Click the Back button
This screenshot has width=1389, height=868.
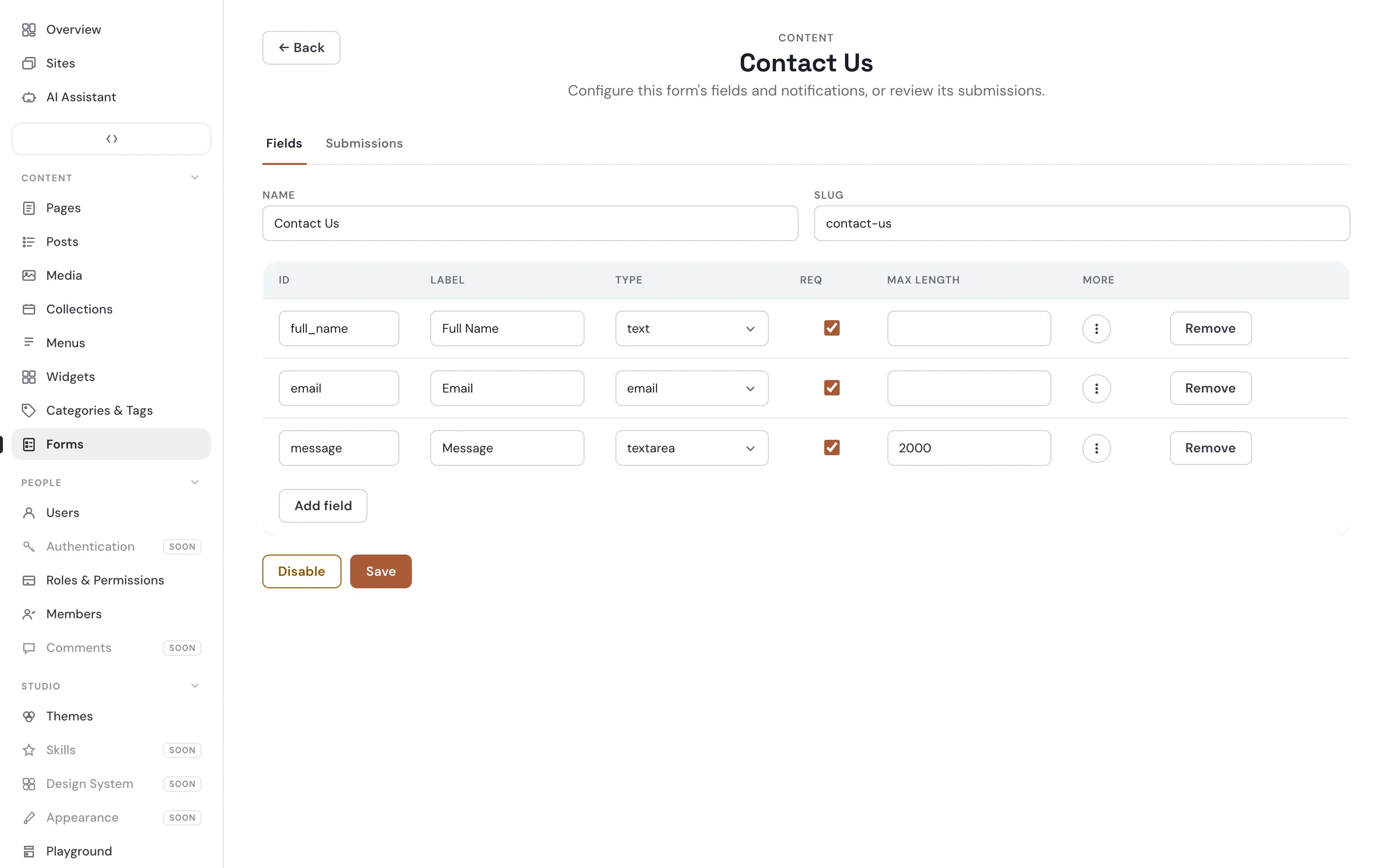pos(301,48)
